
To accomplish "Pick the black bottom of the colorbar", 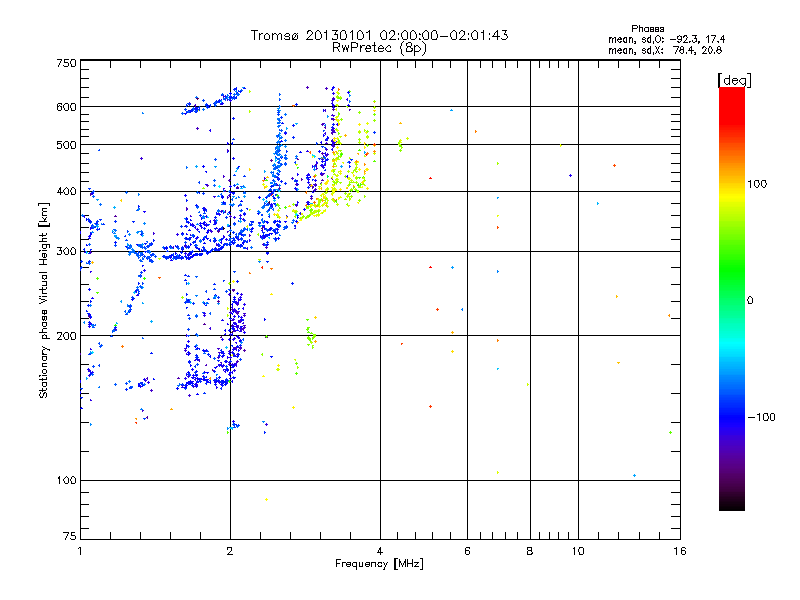I will click(x=731, y=506).
